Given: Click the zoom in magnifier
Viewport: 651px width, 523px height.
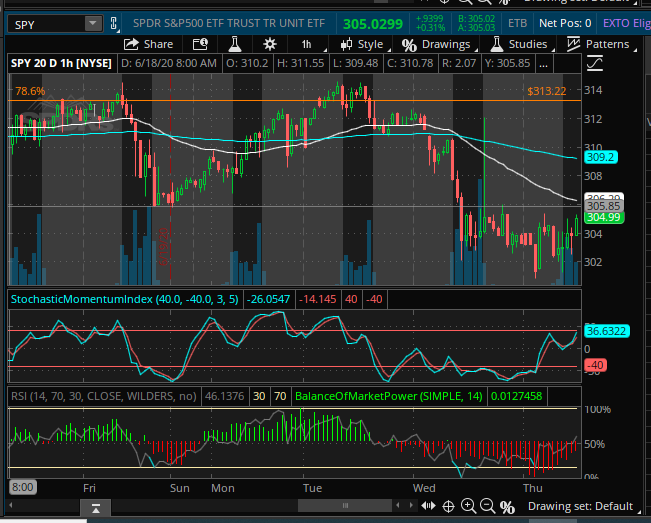Looking at the screenshot, I should point(468,506).
